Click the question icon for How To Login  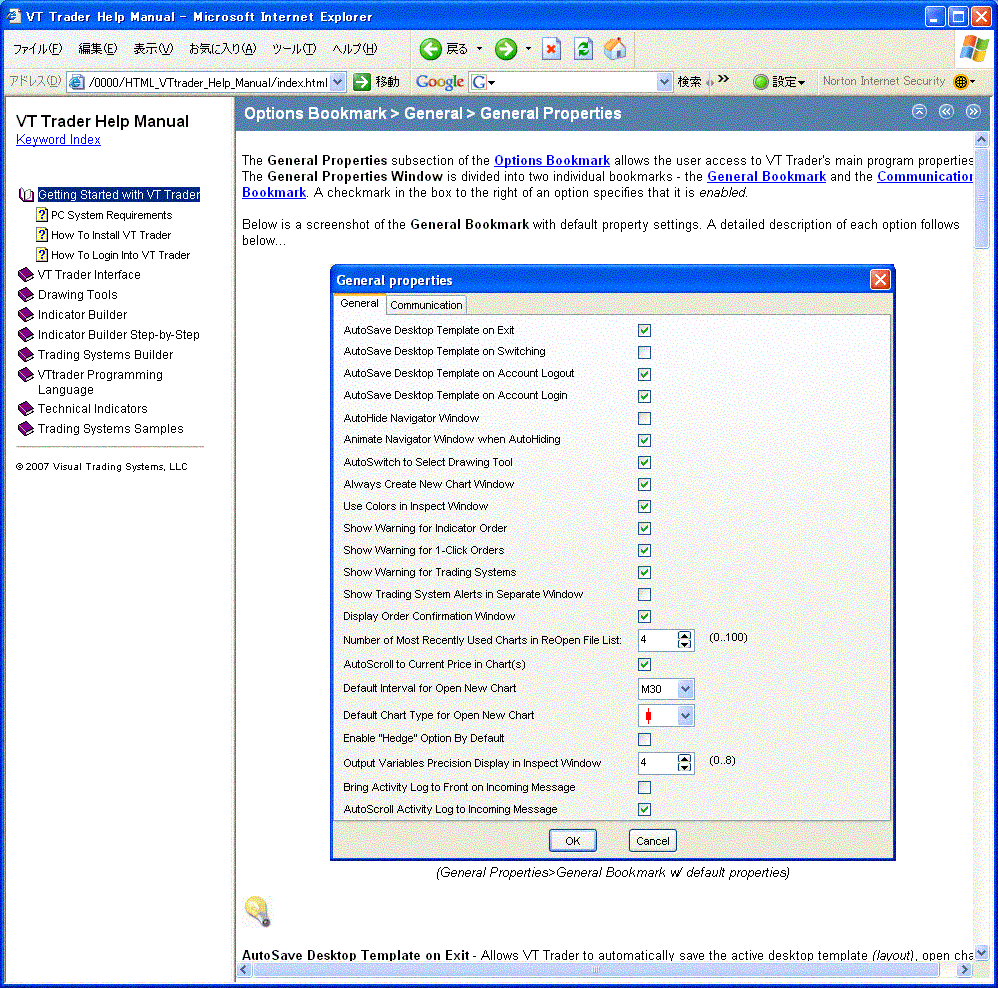click(x=42, y=255)
